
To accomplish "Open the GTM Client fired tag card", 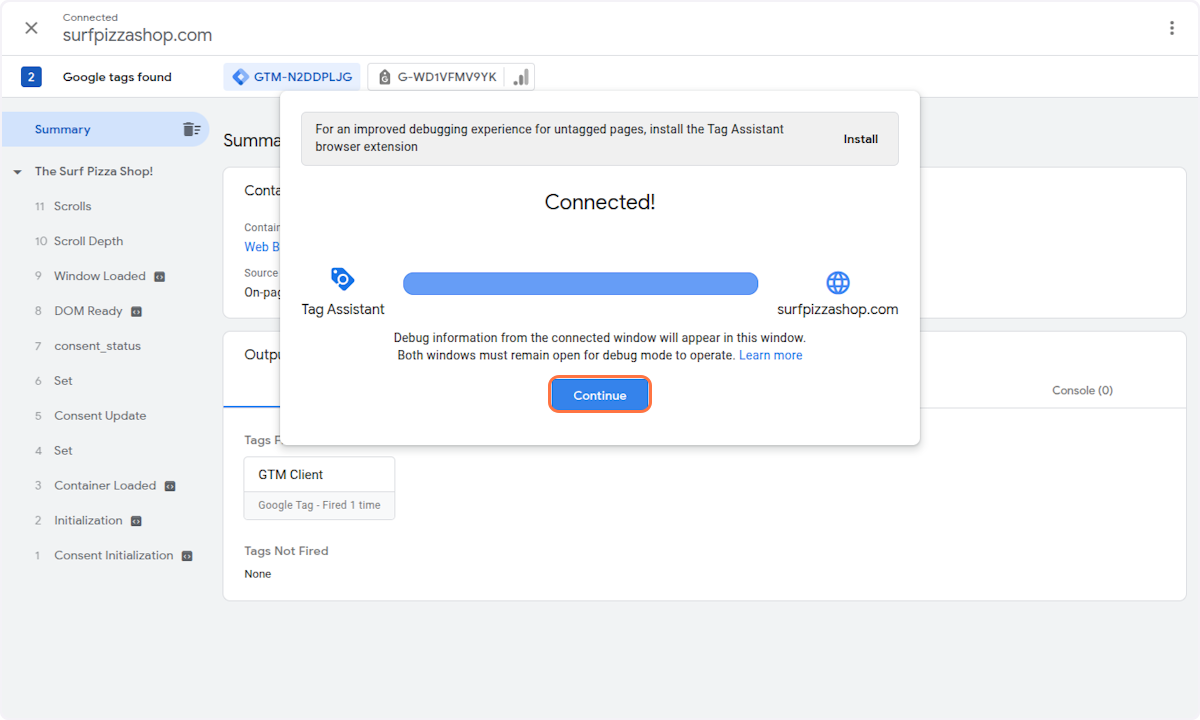I will pos(319,488).
